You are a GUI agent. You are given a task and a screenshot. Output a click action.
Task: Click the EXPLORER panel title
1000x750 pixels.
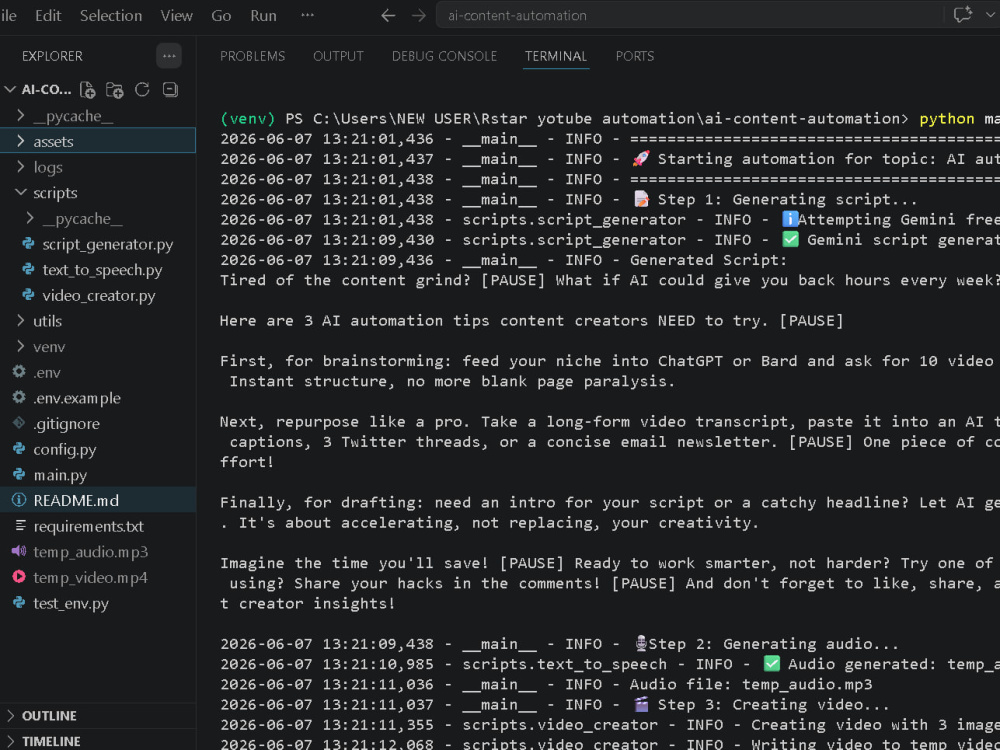click(52, 56)
